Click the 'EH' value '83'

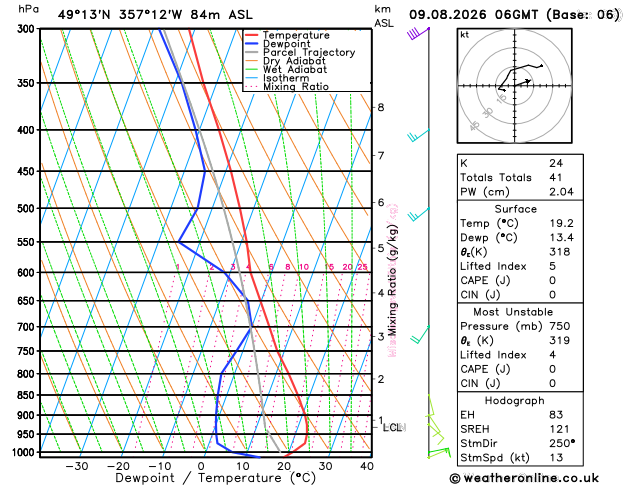556,415
